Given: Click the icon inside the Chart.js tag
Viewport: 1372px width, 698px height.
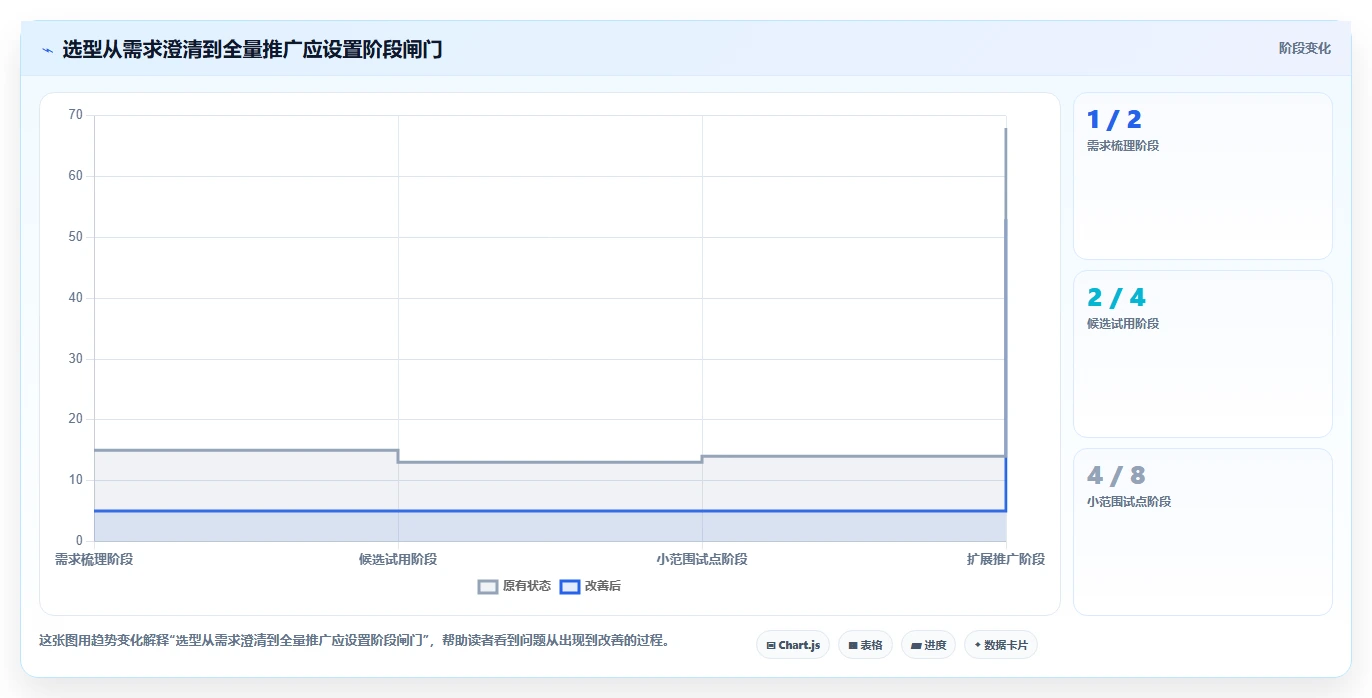Looking at the screenshot, I should click(771, 646).
